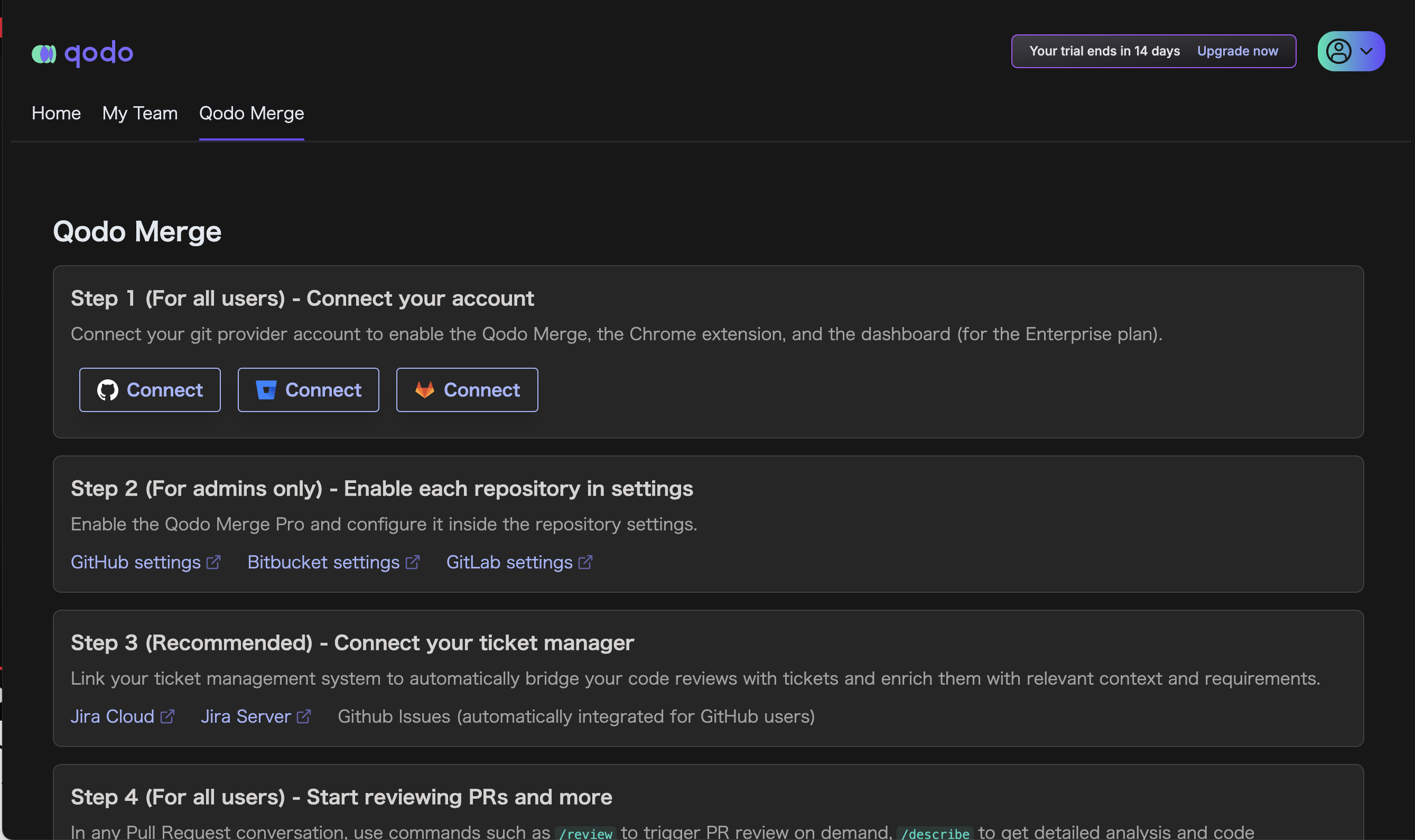The width and height of the screenshot is (1415, 840).
Task: Select the Qodo Merge tab
Action: pos(252,113)
